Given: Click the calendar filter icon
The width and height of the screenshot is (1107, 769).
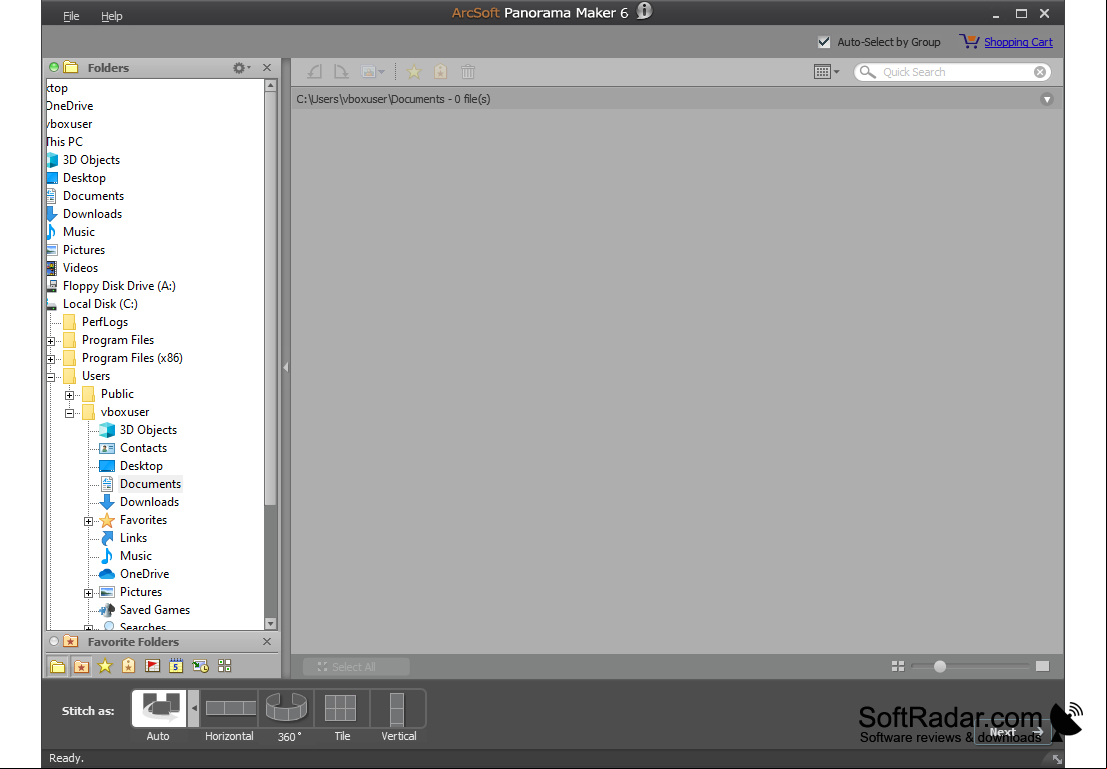Looking at the screenshot, I should [x=176, y=666].
